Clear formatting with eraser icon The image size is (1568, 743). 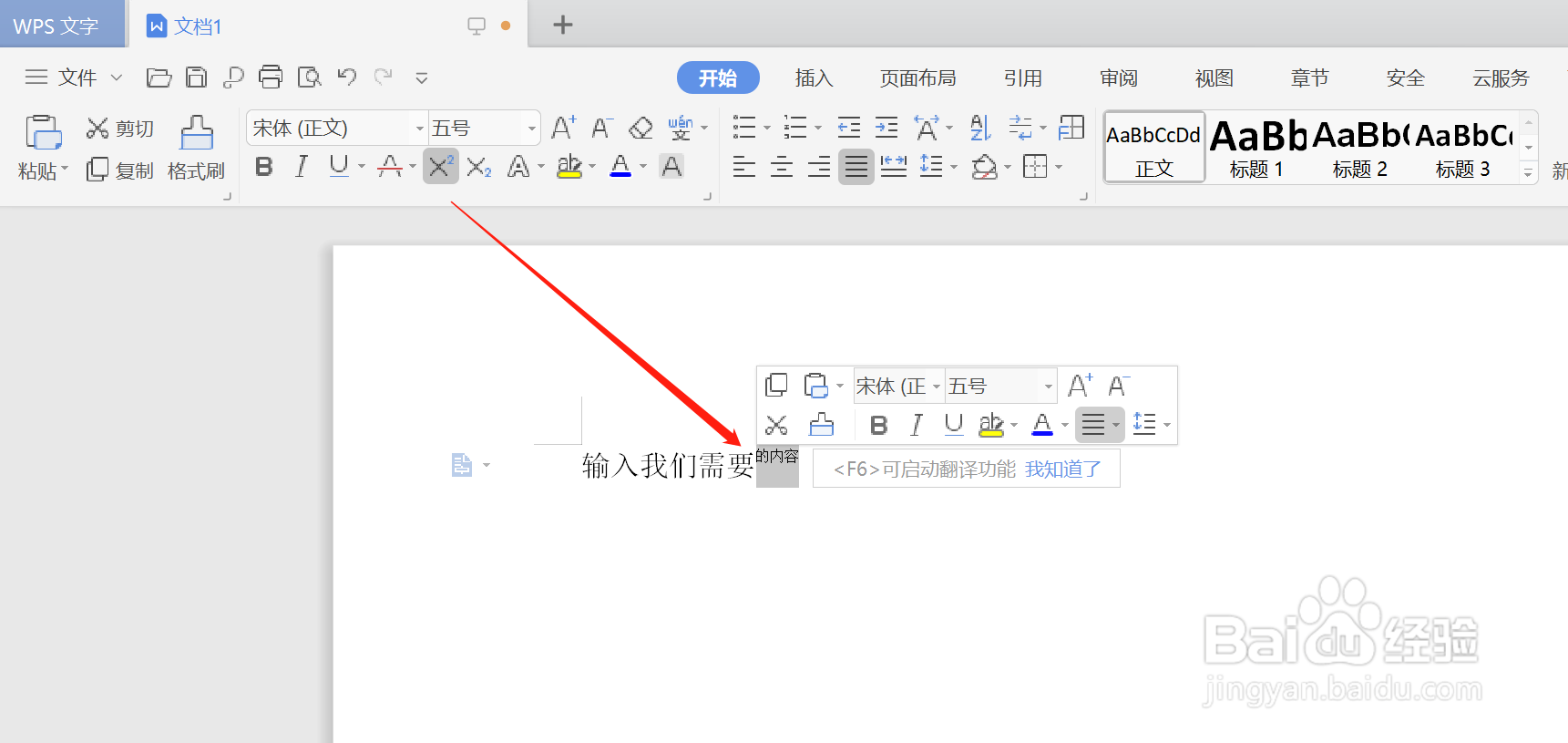[x=641, y=128]
